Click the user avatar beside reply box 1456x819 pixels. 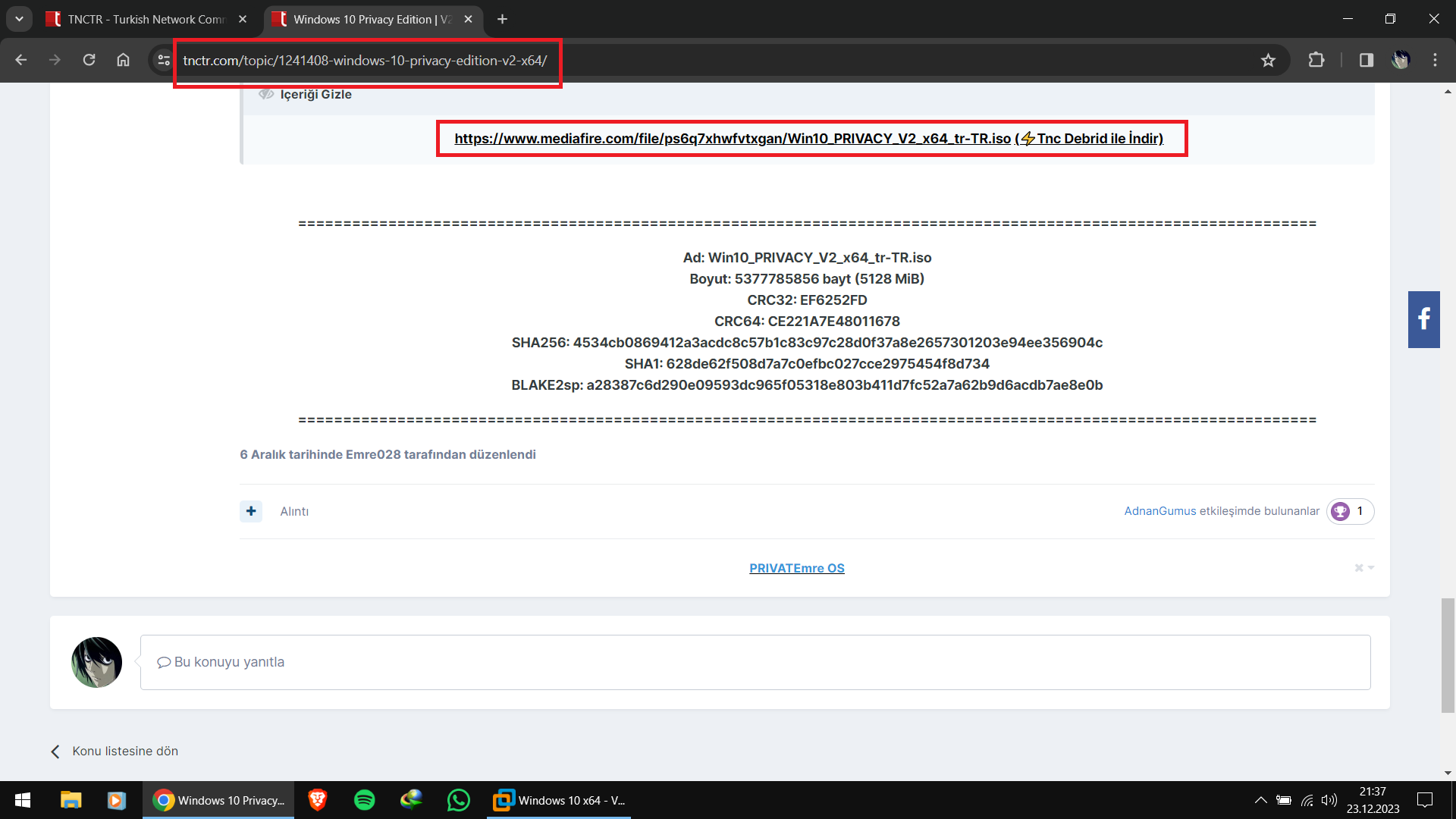(x=96, y=662)
